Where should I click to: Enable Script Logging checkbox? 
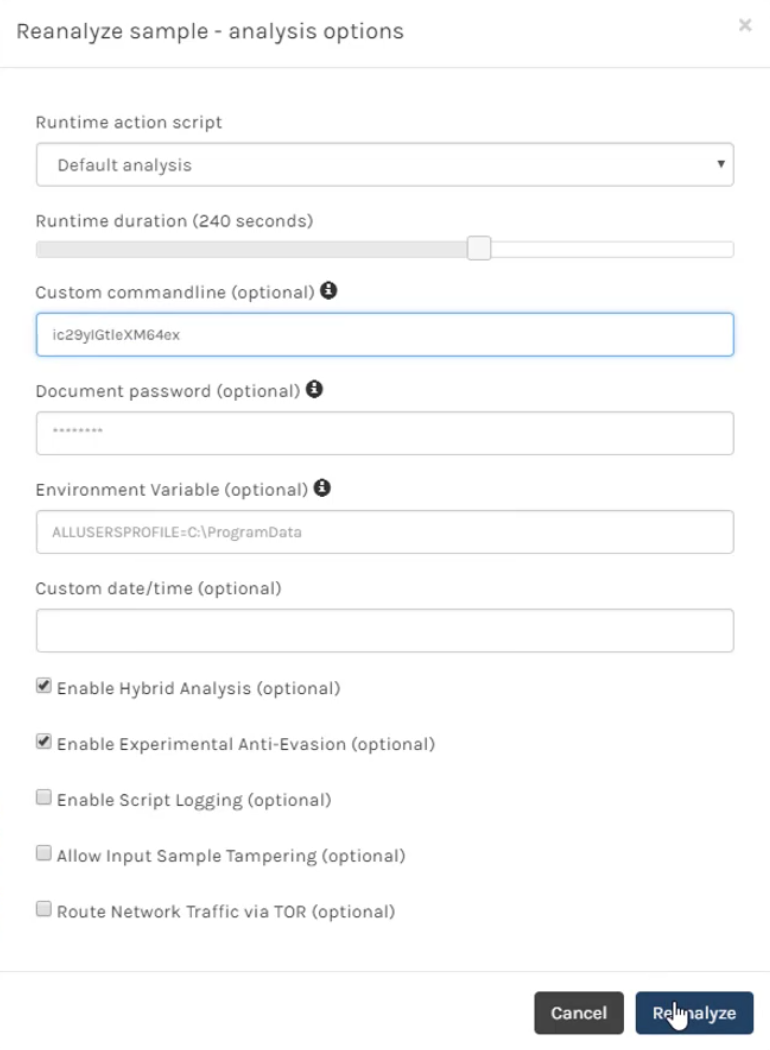44,797
